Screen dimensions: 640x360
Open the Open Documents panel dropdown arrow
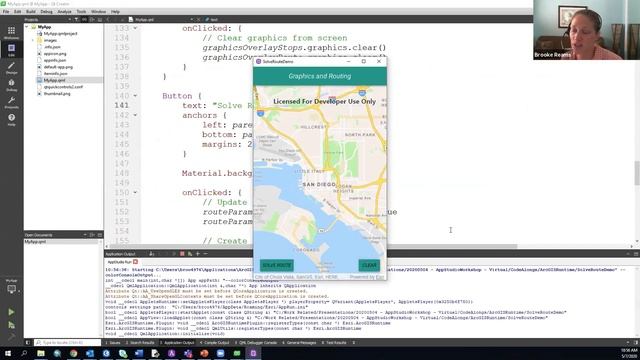click(x=85, y=235)
